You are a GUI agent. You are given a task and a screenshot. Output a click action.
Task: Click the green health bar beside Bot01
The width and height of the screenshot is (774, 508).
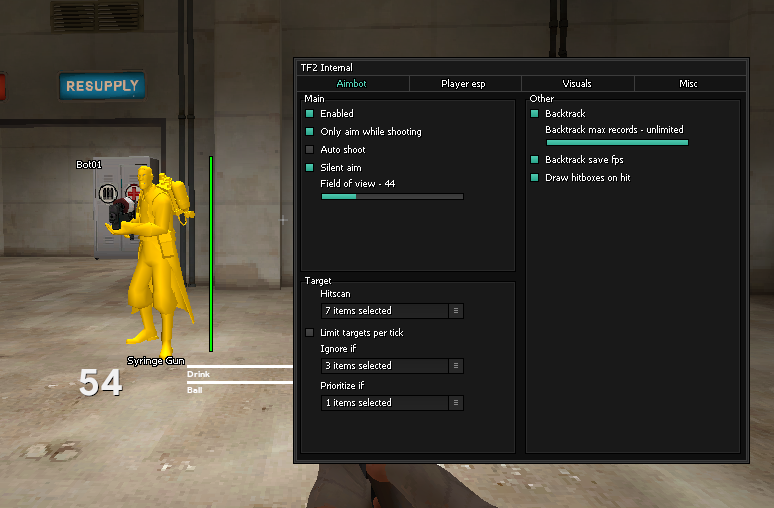point(211,254)
